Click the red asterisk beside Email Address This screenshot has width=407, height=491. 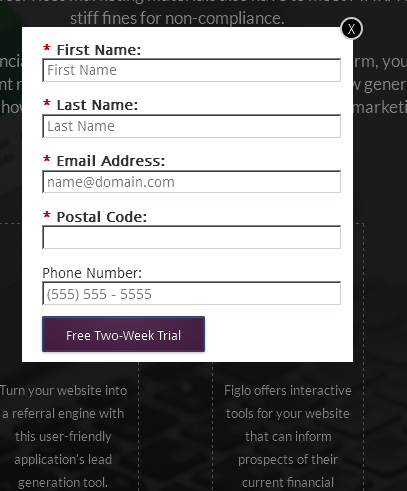(x=47, y=159)
